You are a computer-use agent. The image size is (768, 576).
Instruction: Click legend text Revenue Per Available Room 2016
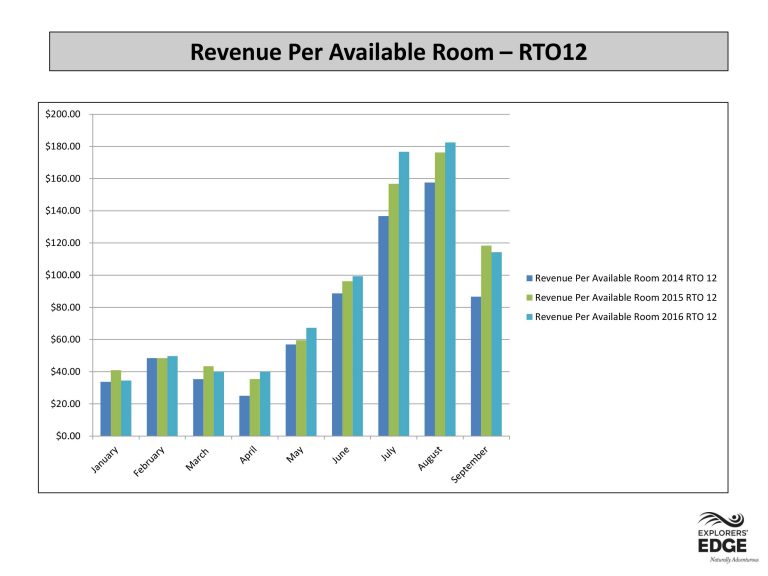click(x=609, y=317)
